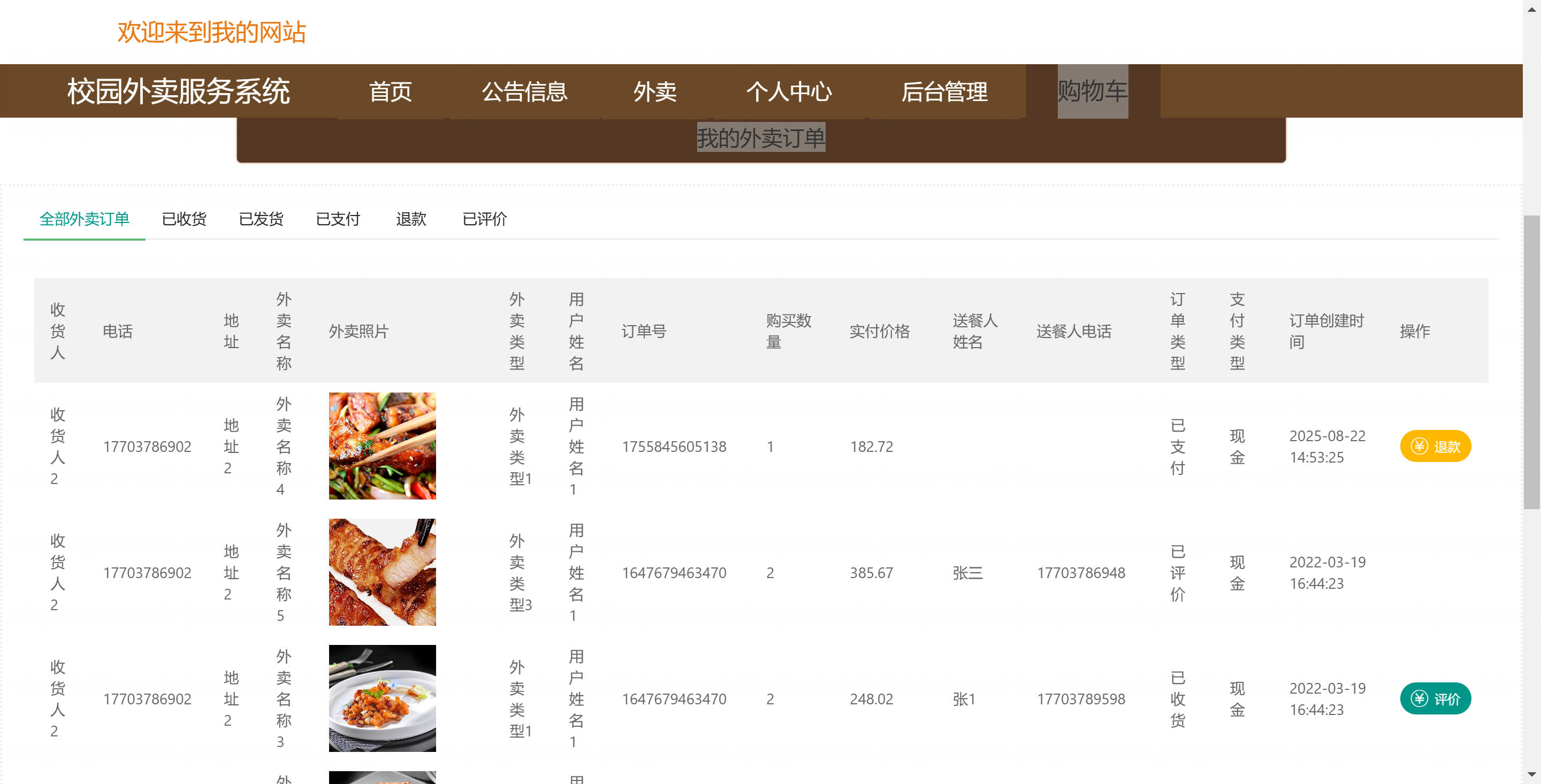Open the food photo of 外卖名称4
Viewport: 1541px width, 784px height.
pyautogui.click(x=382, y=446)
